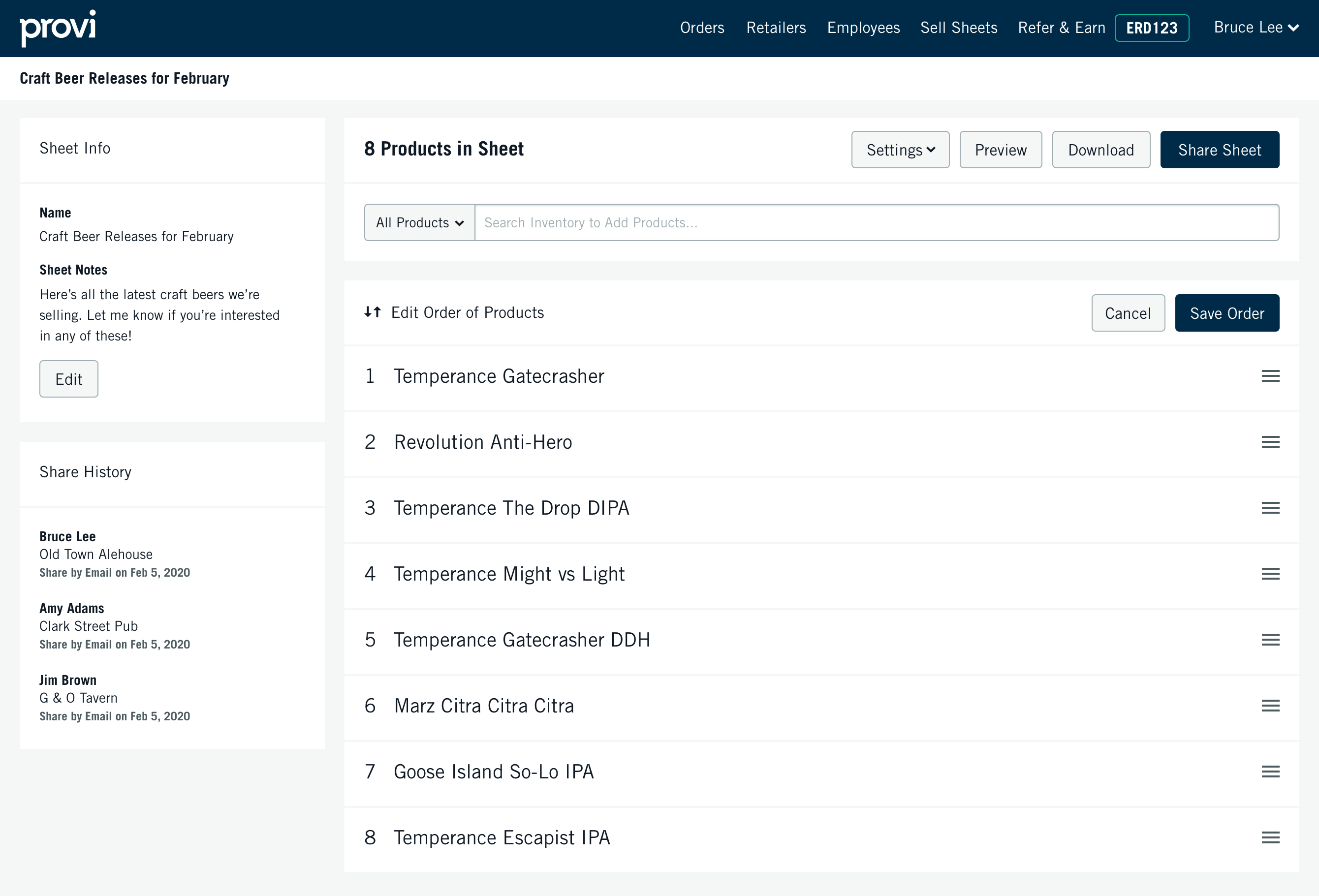Screen dimensions: 1319x896
Task: Cancel editing product order
Action: 1128,312
